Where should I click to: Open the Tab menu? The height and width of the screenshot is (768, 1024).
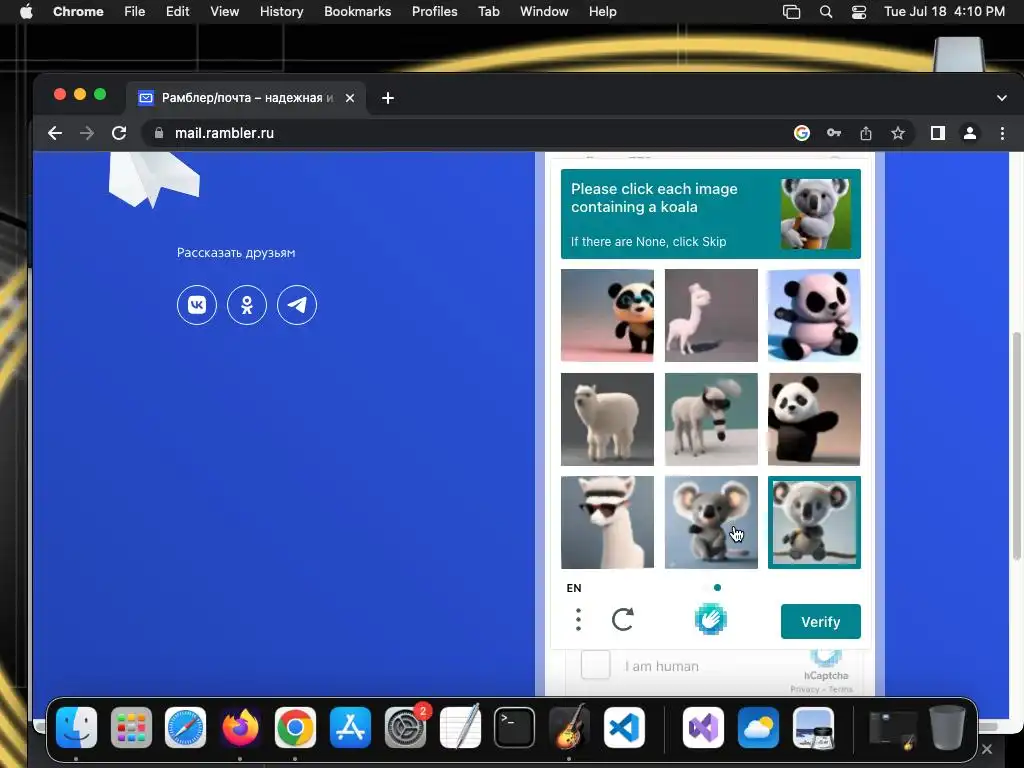tap(488, 12)
